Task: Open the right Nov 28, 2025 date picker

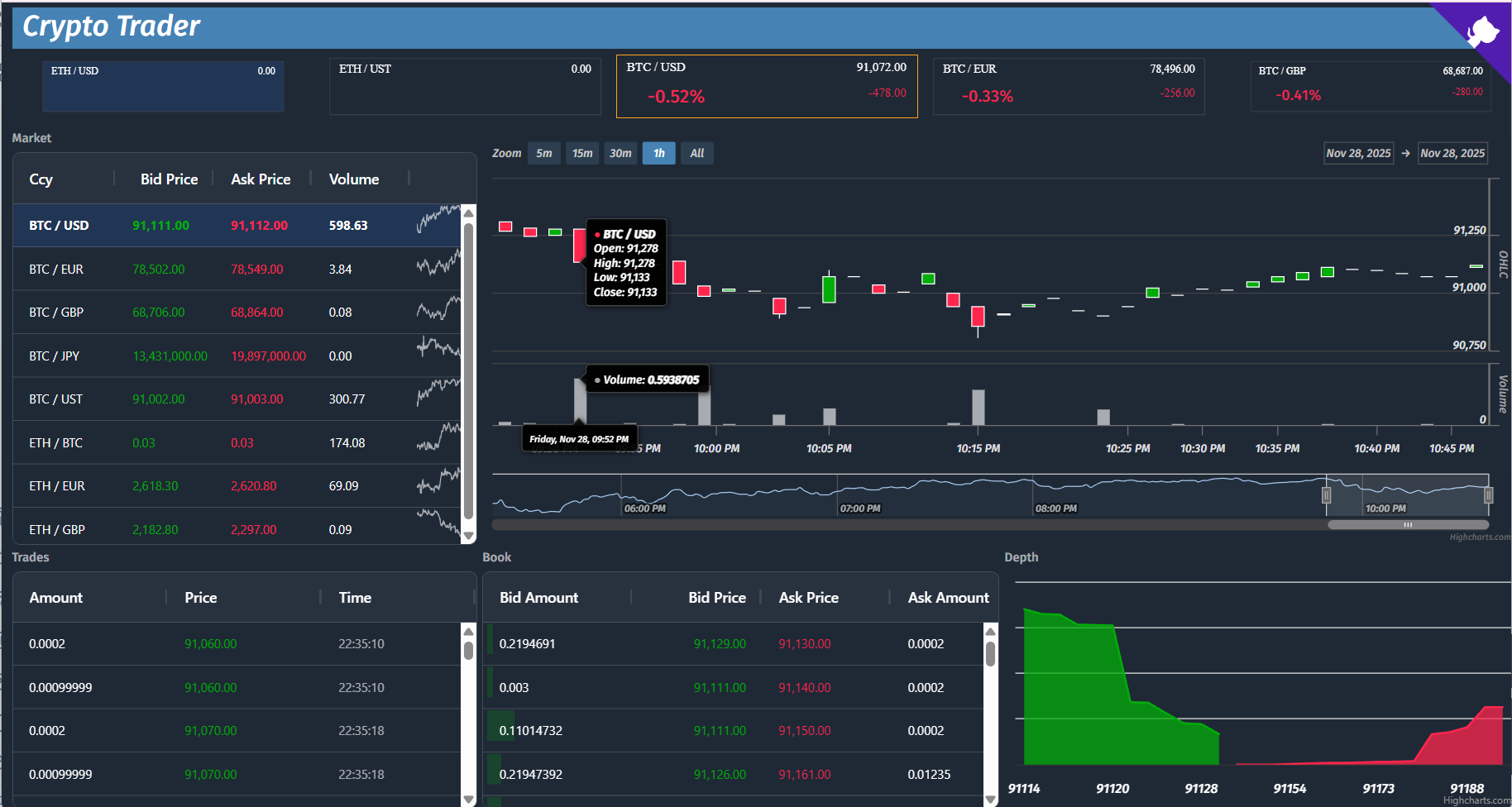Action: point(1452,153)
